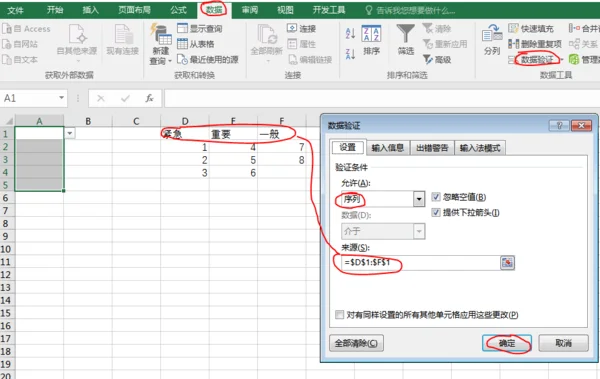
Task: Click 显示查询 in the ribbon
Action: coord(200,28)
